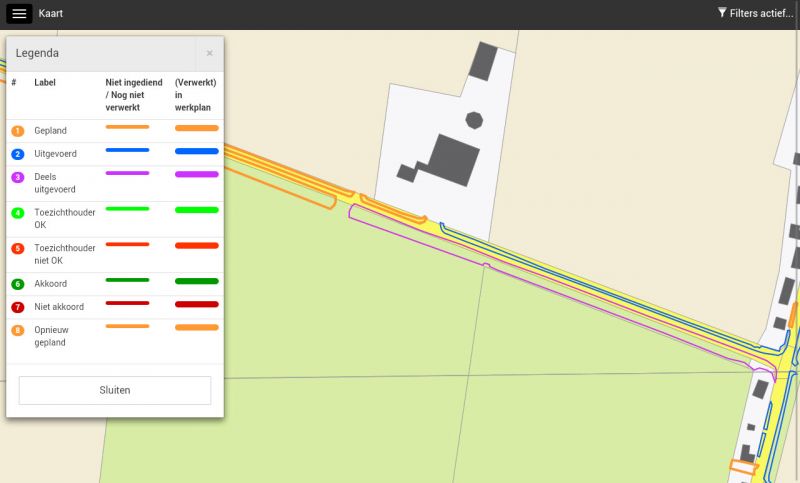Click the Niet ingediend column header
The image size is (800, 483).
coord(134,95)
